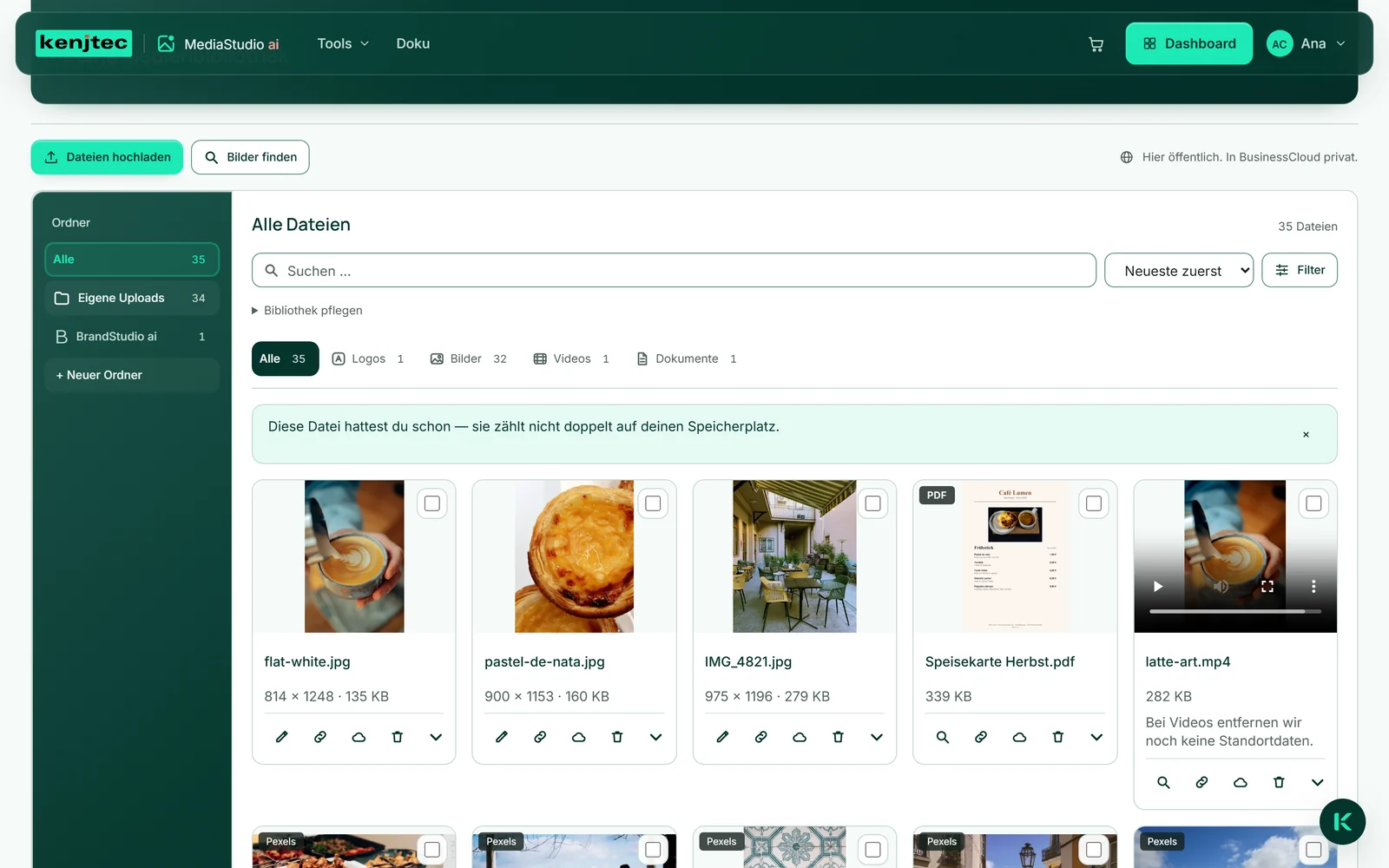Click Dateien hochladen button
This screenshot has height=868, width=1389.
[108, 157]
